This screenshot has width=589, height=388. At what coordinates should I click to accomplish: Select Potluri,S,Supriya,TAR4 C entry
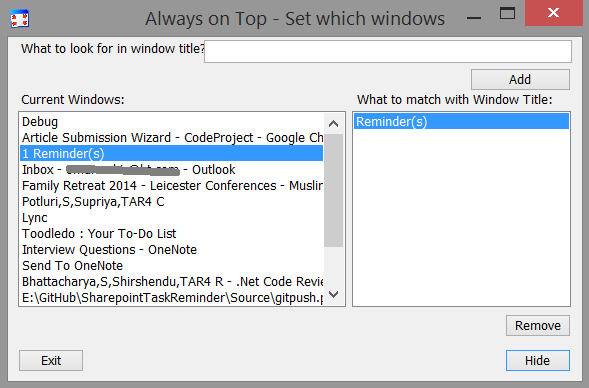tap(171, 202)
